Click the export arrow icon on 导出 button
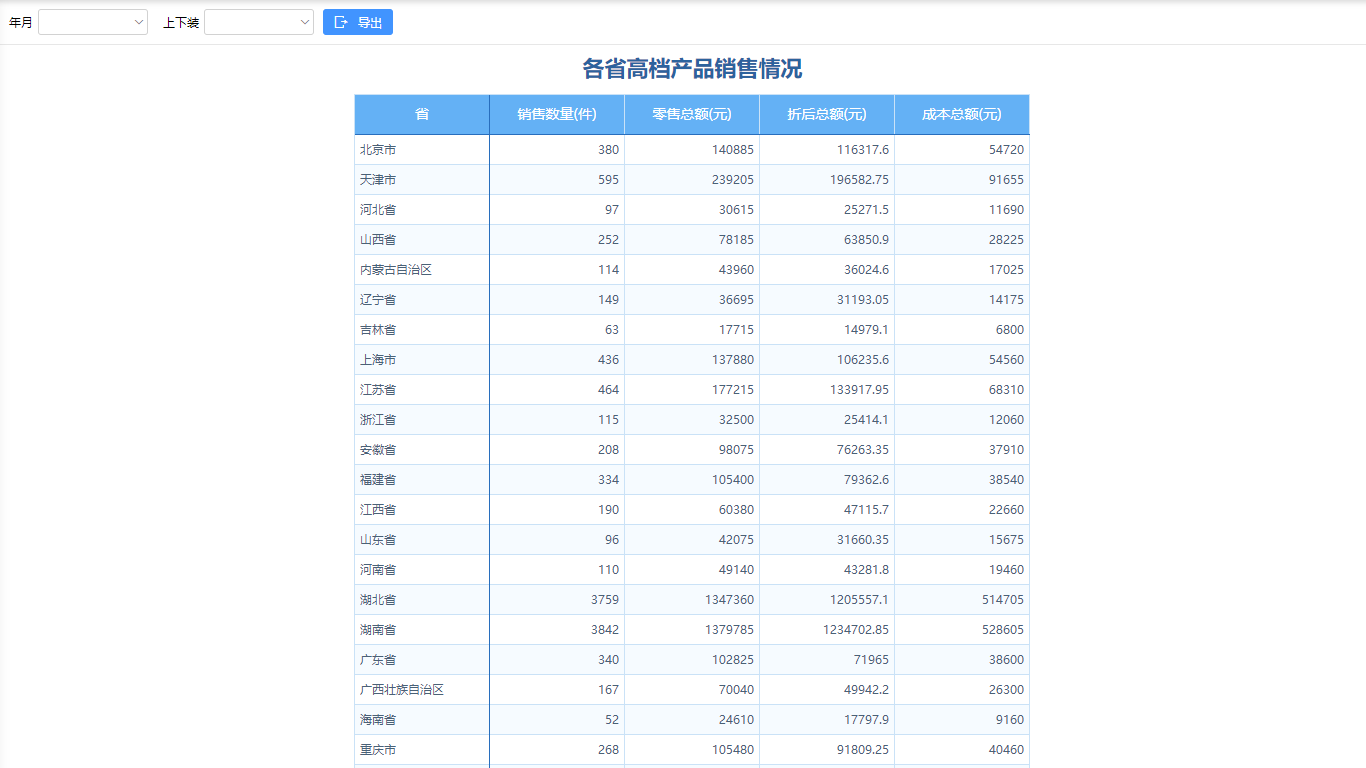1366x768 pixels. click(x=341, y=21)
